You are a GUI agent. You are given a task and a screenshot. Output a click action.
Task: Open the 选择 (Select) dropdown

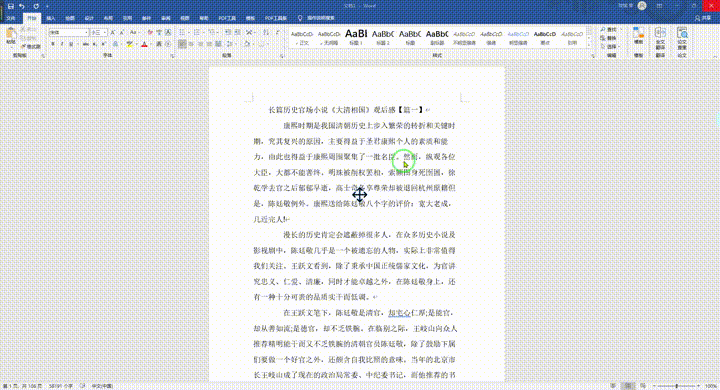click(x=609, y=46)
